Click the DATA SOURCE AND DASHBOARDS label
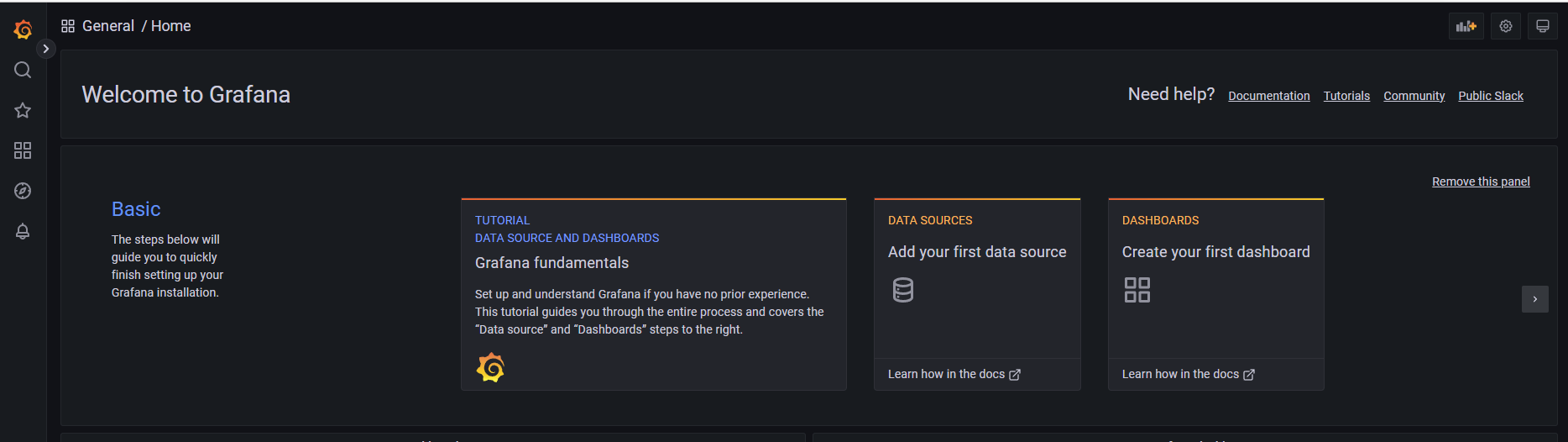The width and height of the screenshot is (1568, 442). tap(567, 238)
